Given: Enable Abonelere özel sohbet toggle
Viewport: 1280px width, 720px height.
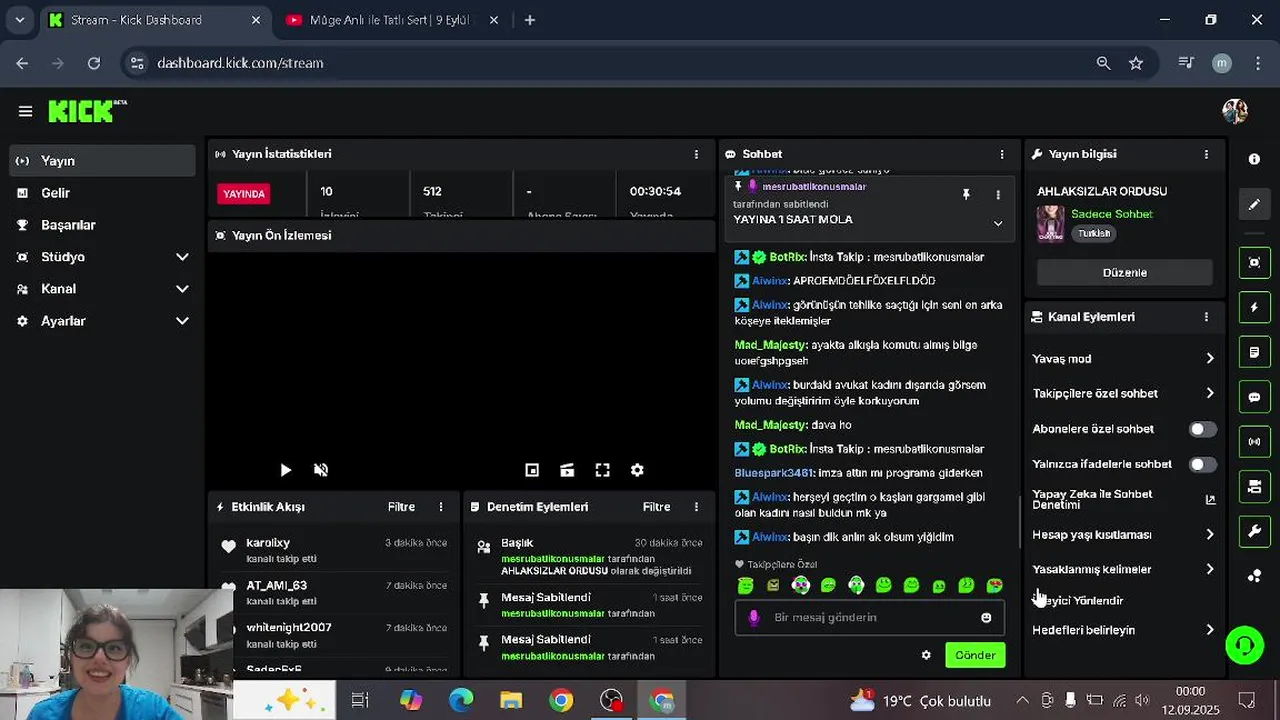Looking at the screenshot, I should click(x=1202, y=429).
